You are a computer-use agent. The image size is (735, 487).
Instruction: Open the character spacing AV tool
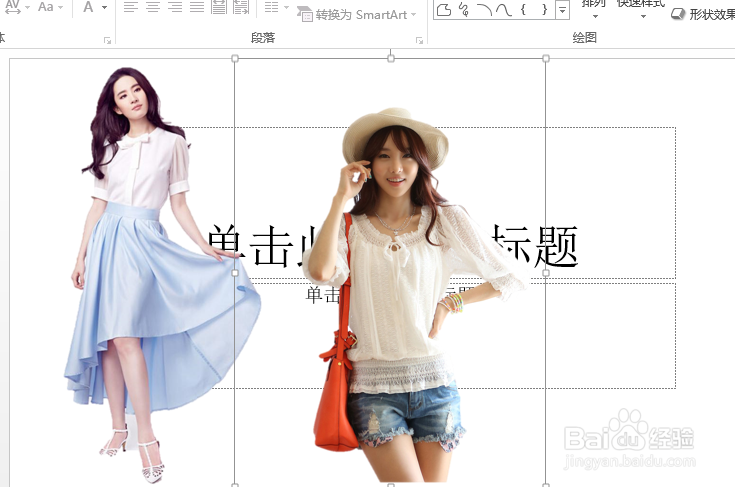click(x=13, y=7)
